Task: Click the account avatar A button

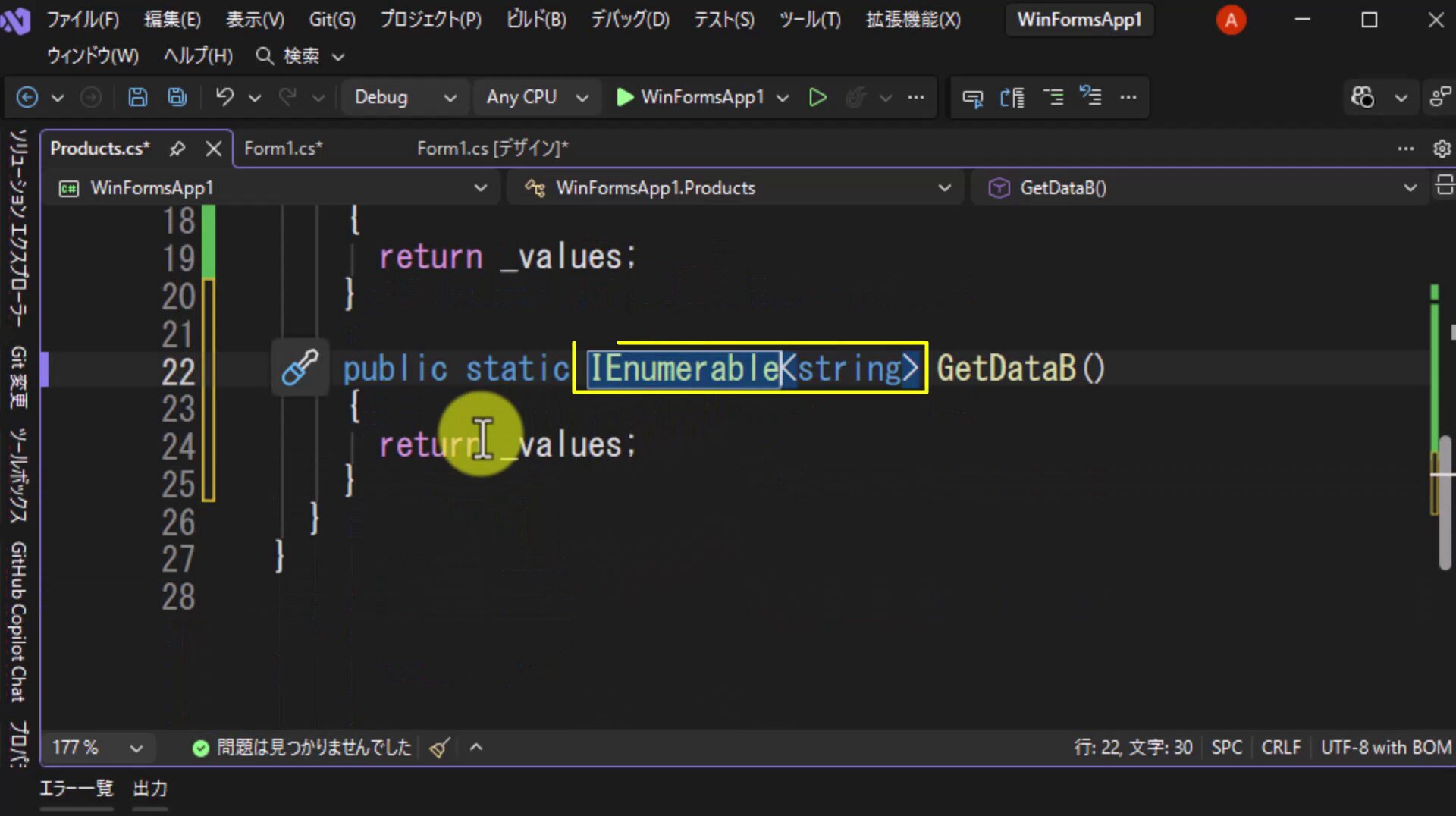Action: tap(1231, 20)
